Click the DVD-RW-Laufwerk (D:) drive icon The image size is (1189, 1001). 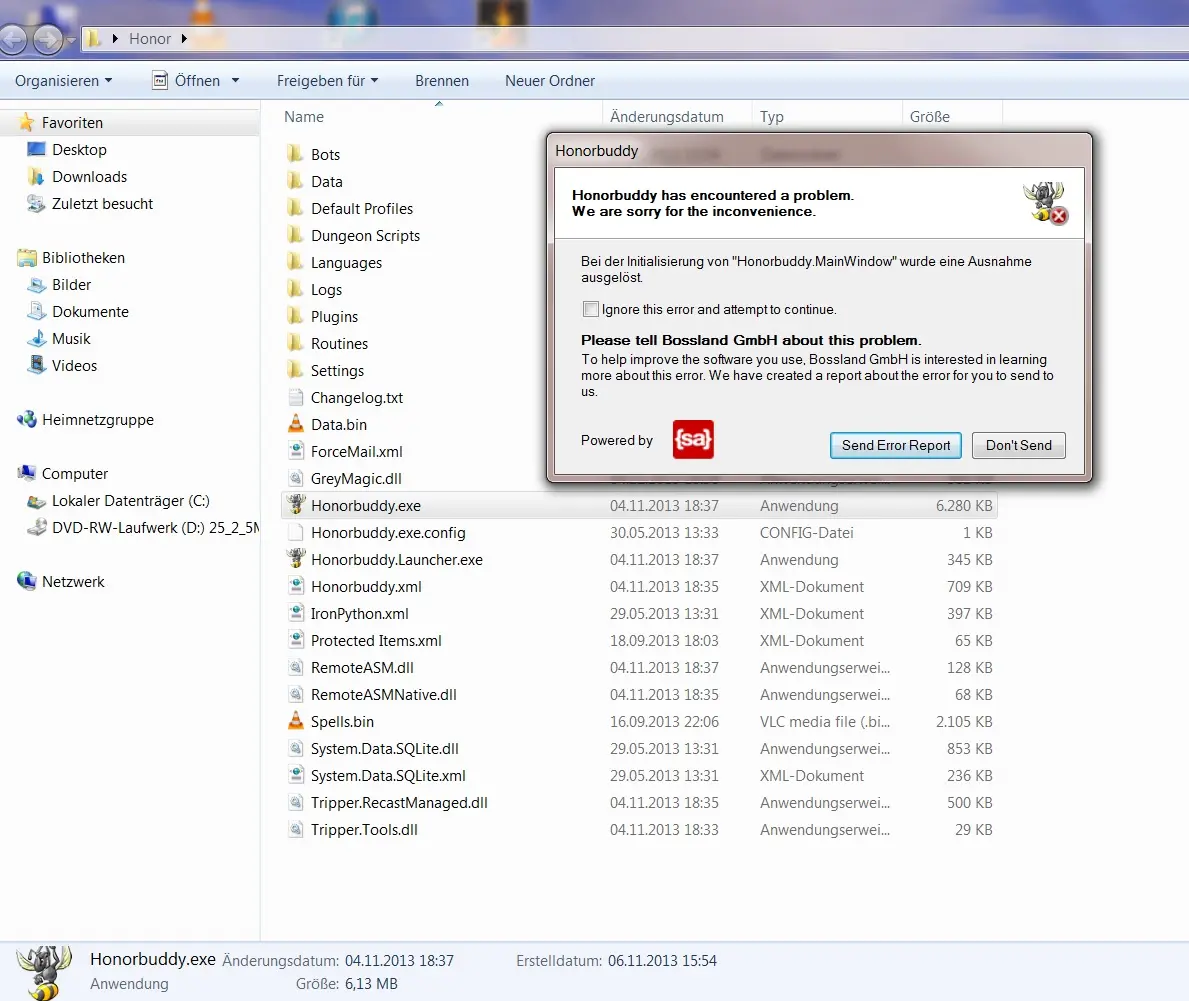pyautogui.click(x=36, y=527)
